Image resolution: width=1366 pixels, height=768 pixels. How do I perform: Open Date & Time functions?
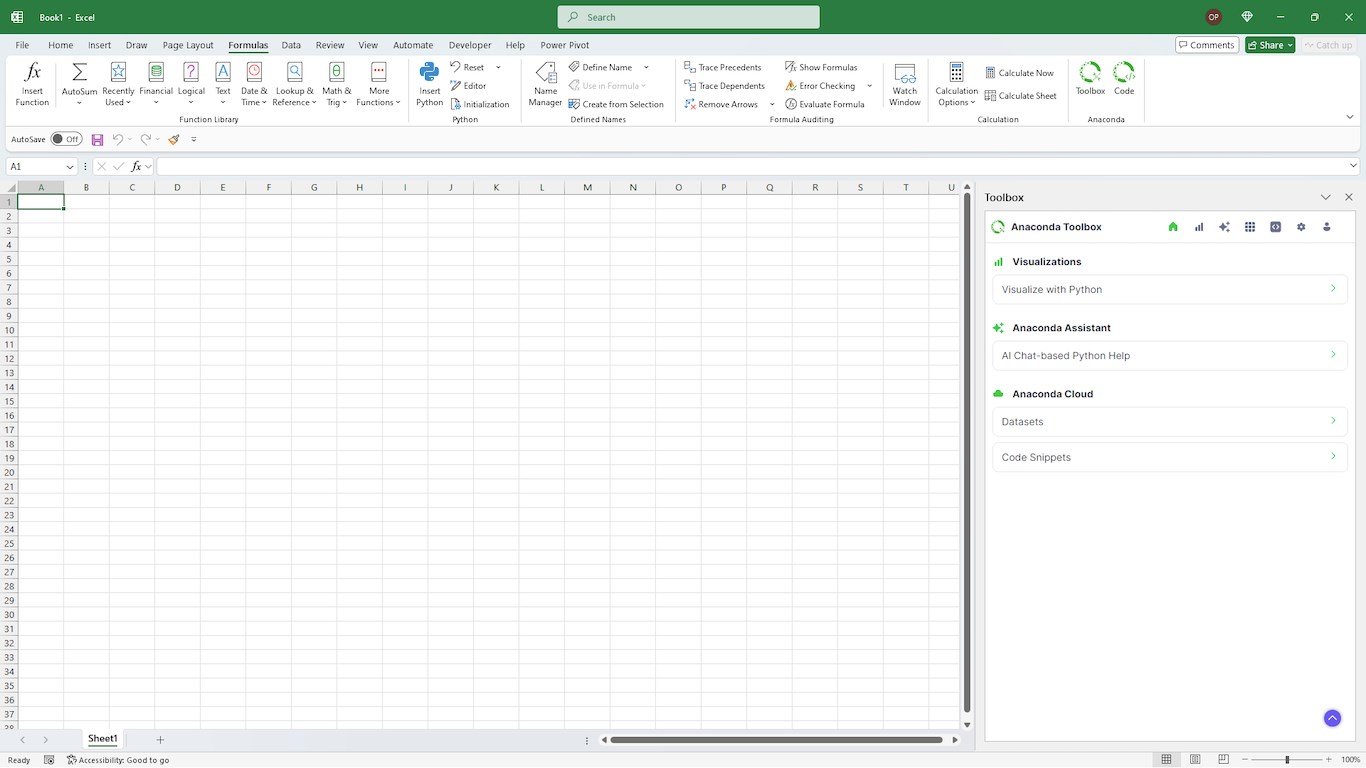click(254, 84)
